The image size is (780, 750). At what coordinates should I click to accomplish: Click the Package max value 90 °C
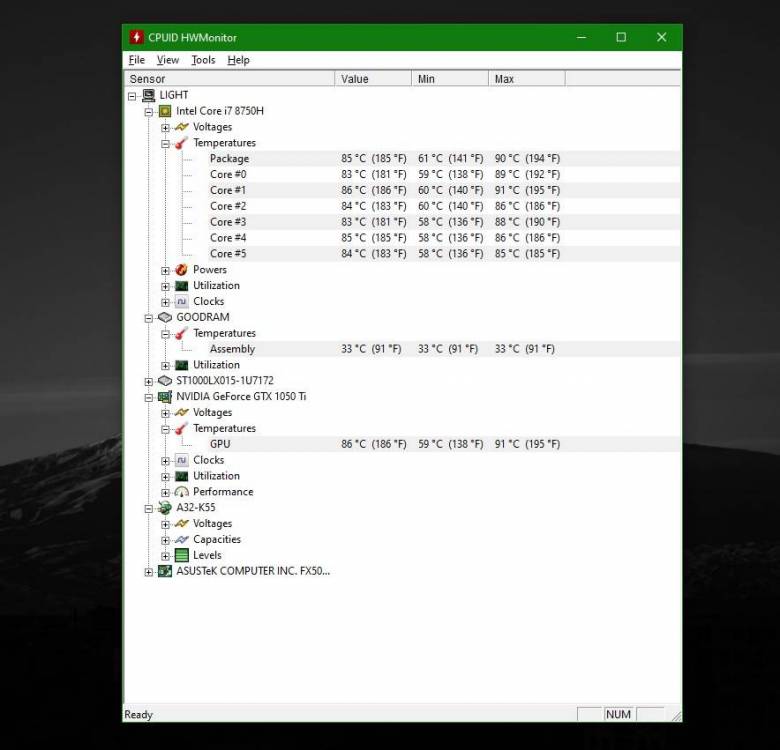[527, 158]
